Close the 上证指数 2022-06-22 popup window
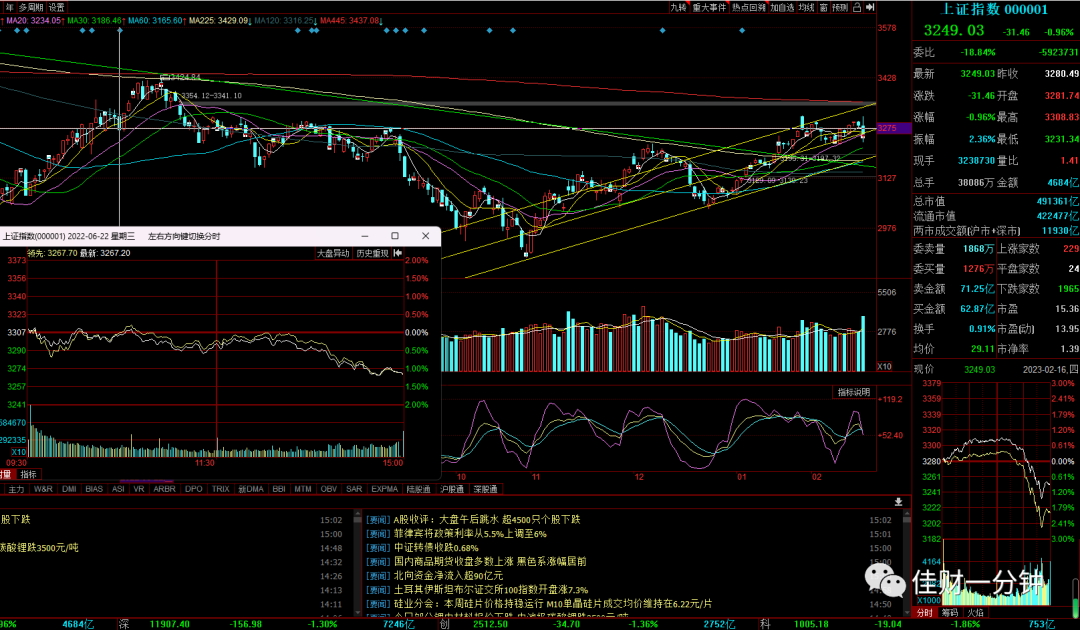 [x=426, y=235]
